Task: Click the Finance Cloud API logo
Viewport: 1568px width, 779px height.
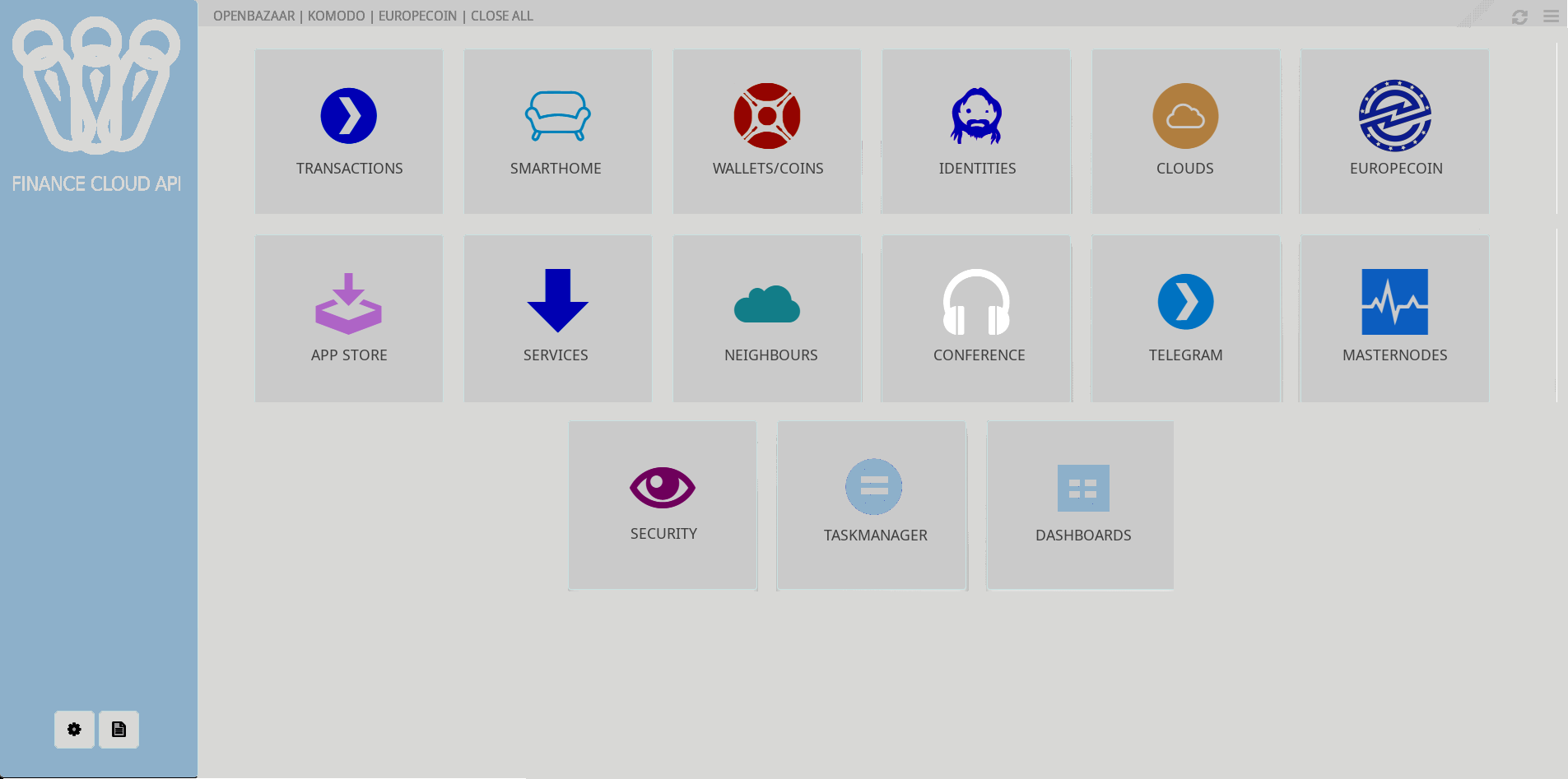Action: [96, 85]
